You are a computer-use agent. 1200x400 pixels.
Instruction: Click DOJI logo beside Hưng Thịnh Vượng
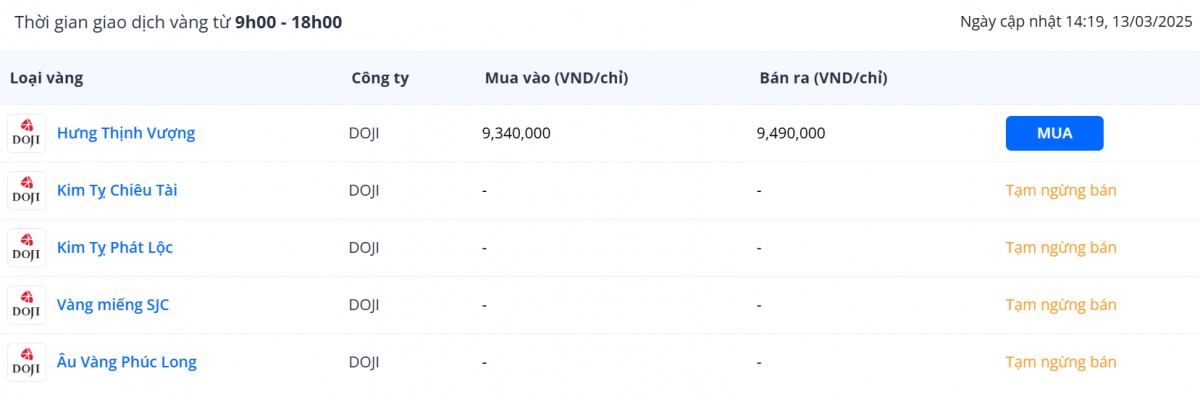[x=26, y=133]
